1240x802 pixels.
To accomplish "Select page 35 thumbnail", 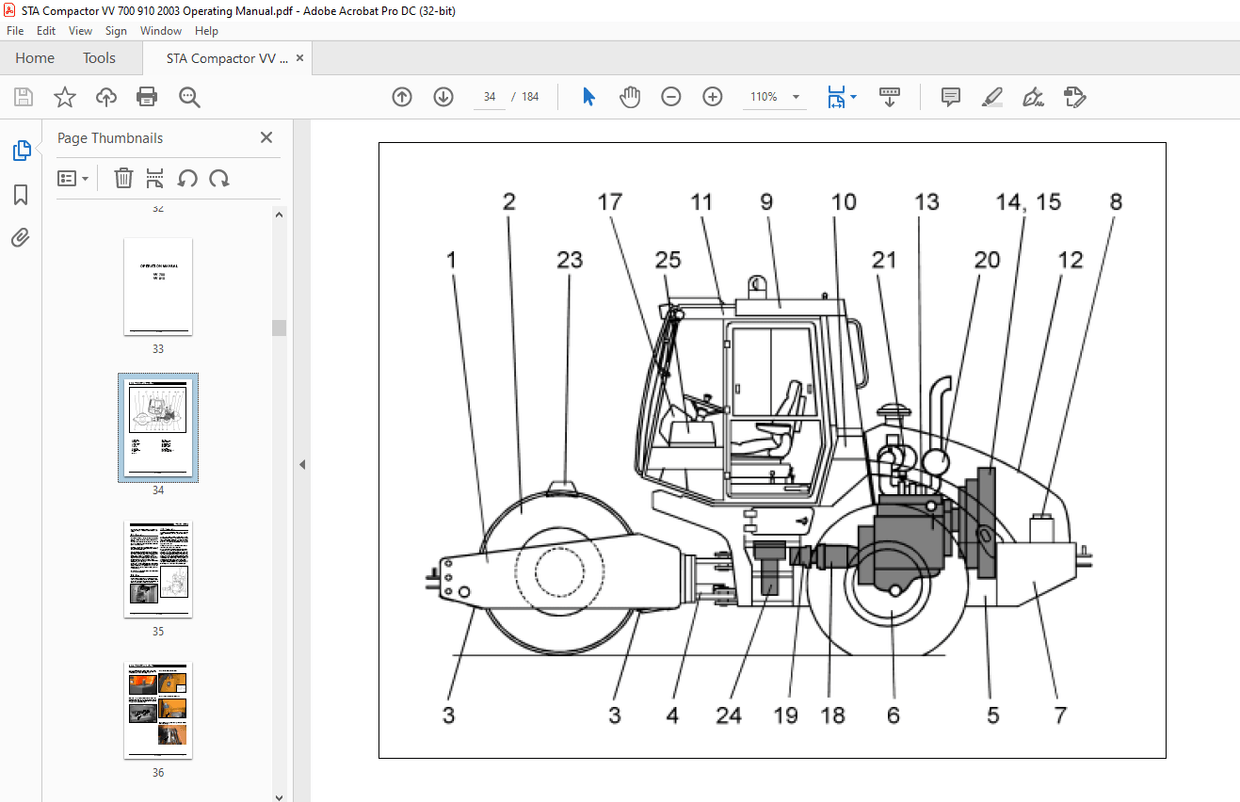I will point(157,568).
